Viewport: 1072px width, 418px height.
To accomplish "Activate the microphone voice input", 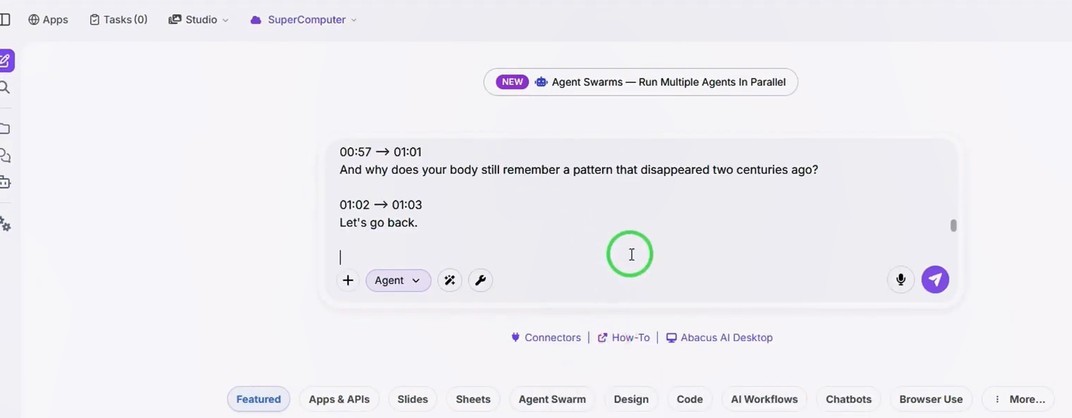I will click(900, 280).
